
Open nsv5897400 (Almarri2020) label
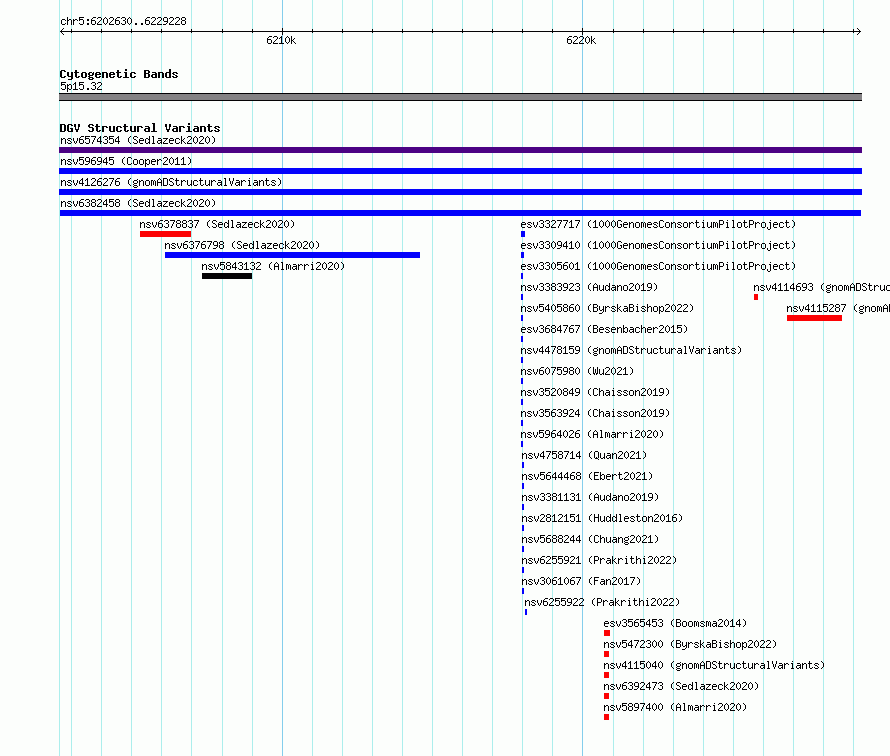675,707
